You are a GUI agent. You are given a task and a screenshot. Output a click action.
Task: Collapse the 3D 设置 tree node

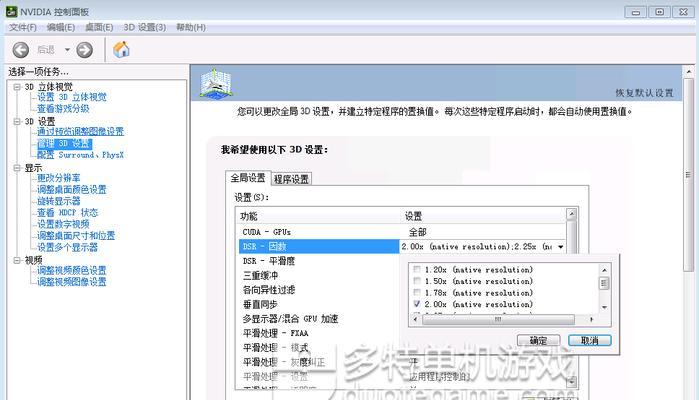(17, 121)
